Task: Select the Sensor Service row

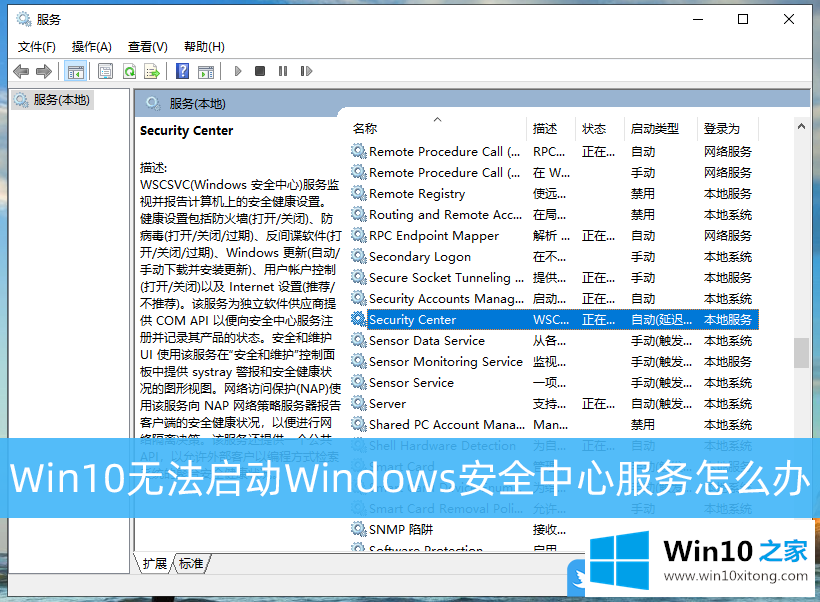Action: 554,383
